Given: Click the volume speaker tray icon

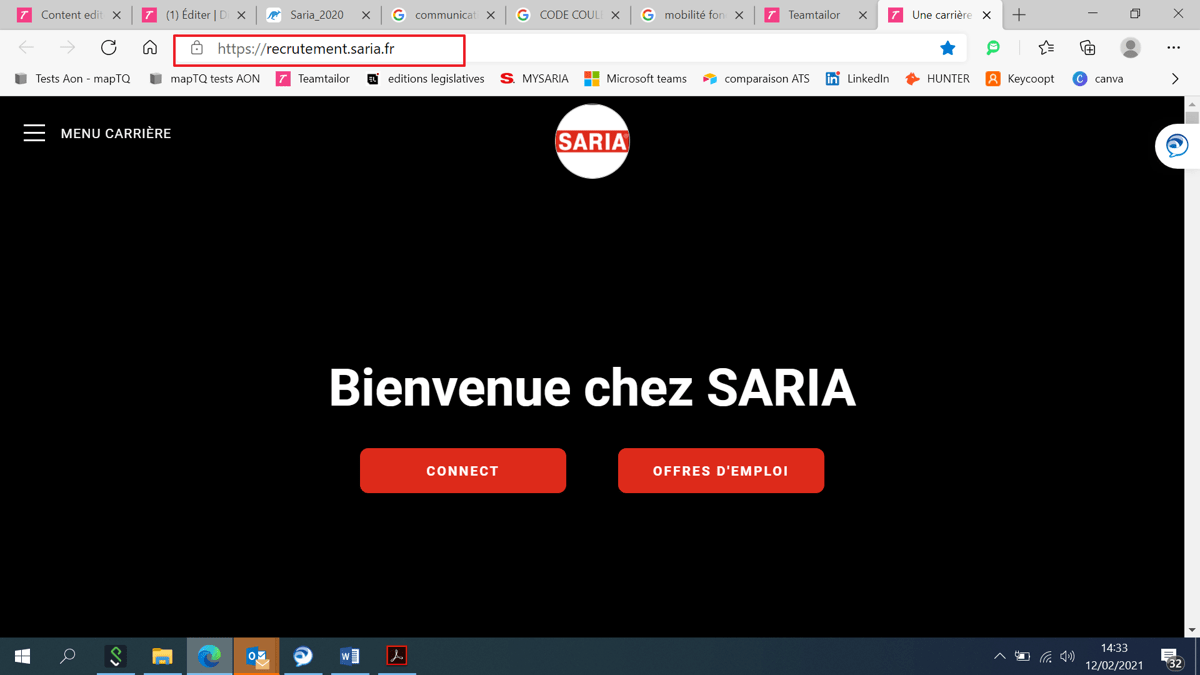Looking at the screenshot, I should [1067, 657].
